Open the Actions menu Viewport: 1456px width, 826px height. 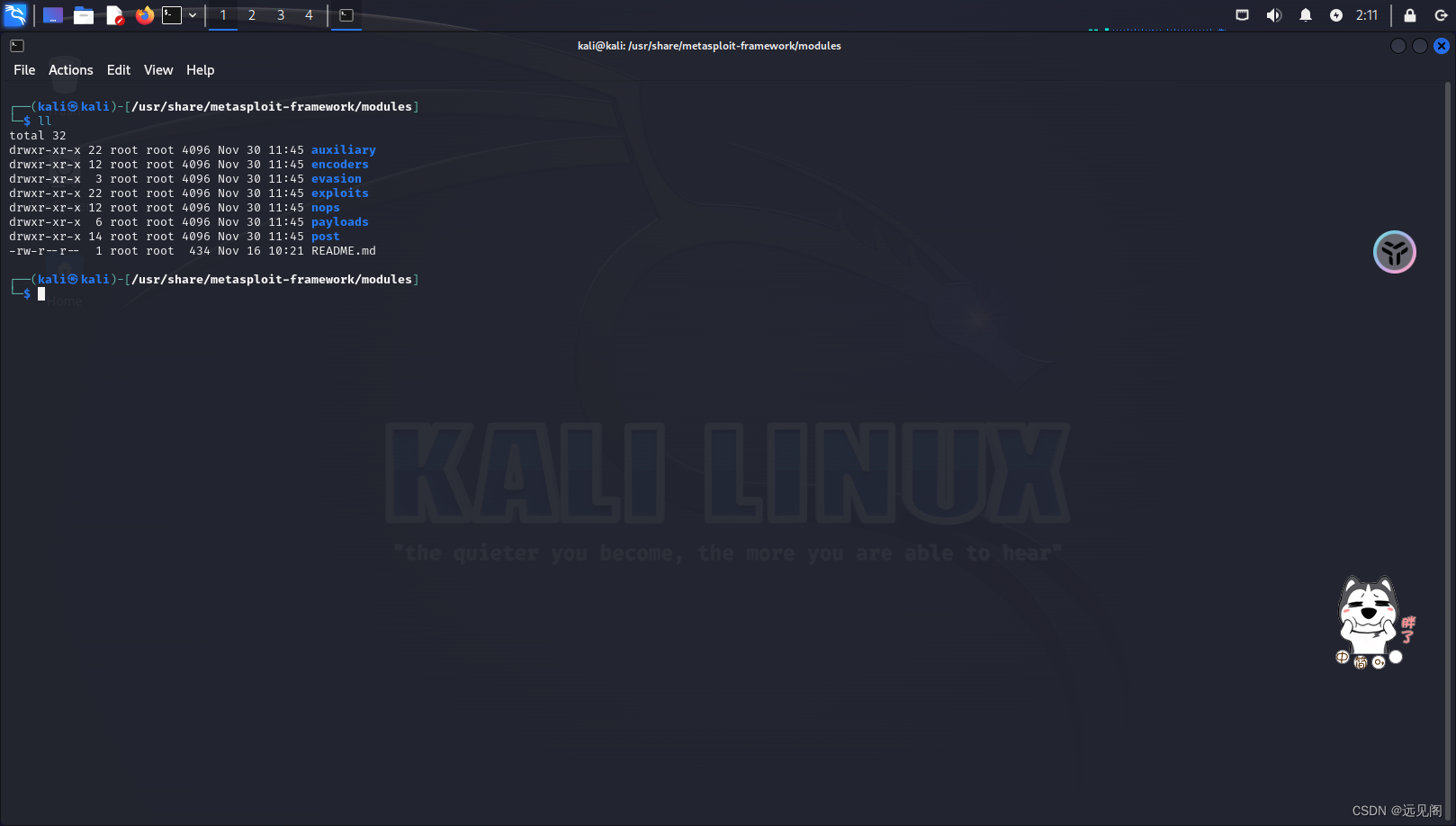click(71, 70)
